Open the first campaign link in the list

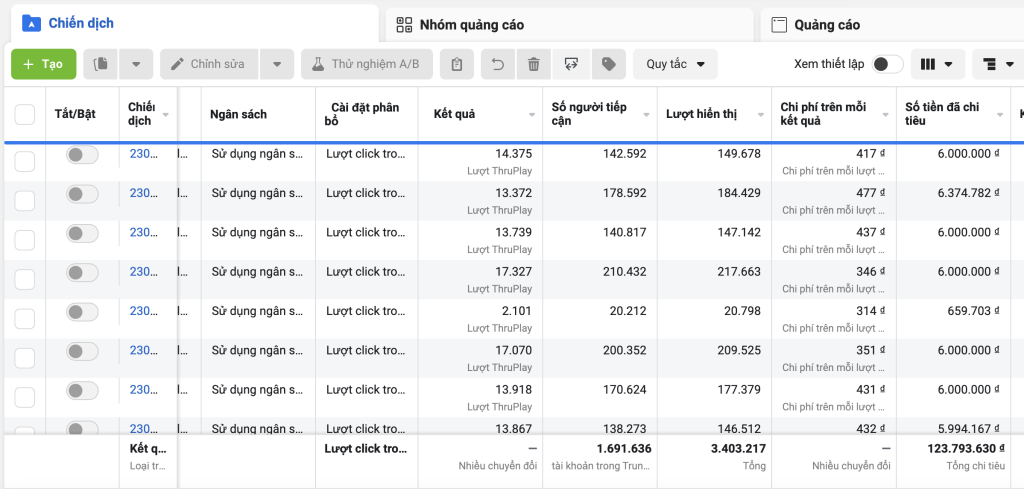click(144, 154)
